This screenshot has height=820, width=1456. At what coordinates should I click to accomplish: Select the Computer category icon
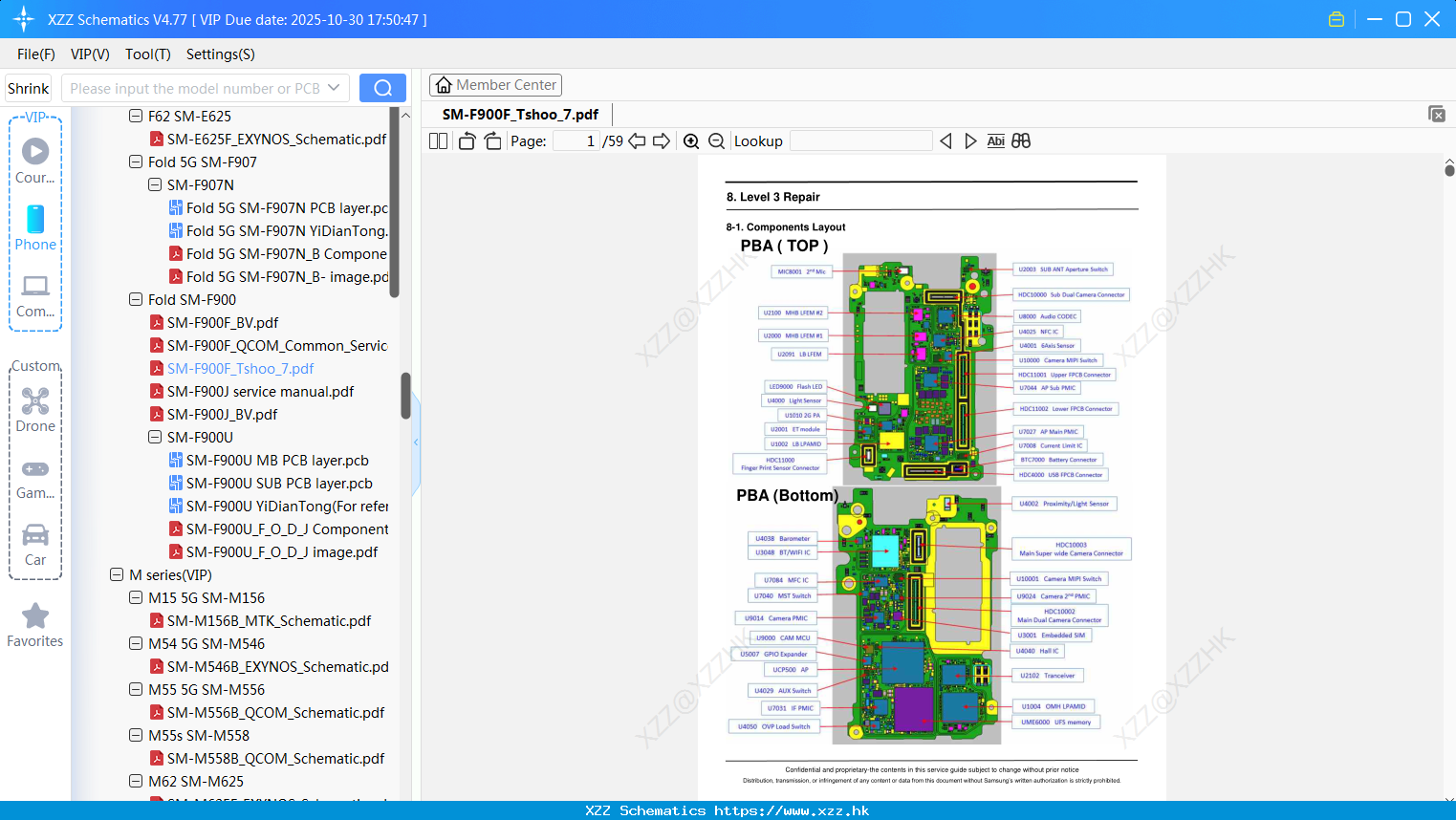pyautogui.click(x=35, y=295)
